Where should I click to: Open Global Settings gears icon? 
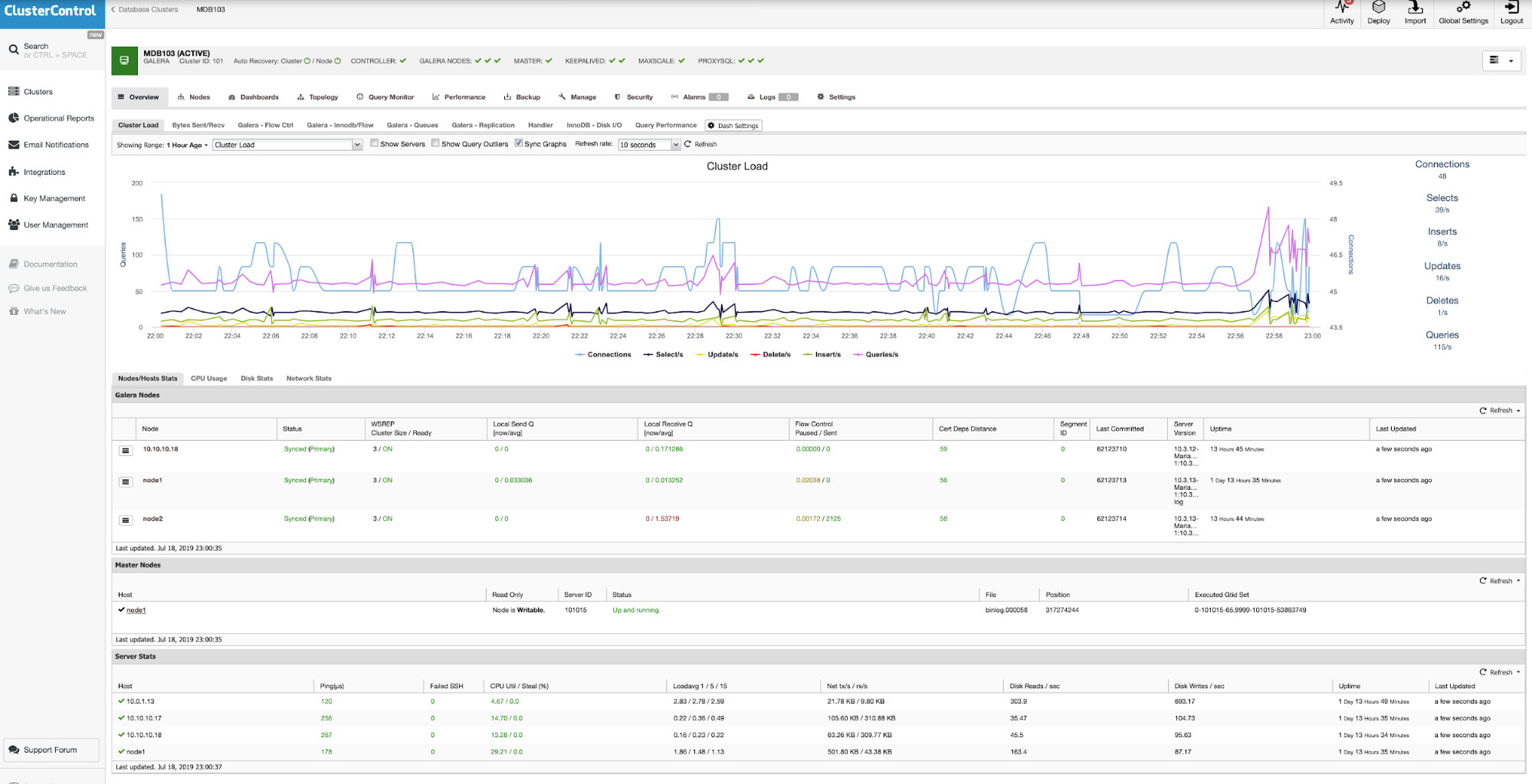point(1463,8)
